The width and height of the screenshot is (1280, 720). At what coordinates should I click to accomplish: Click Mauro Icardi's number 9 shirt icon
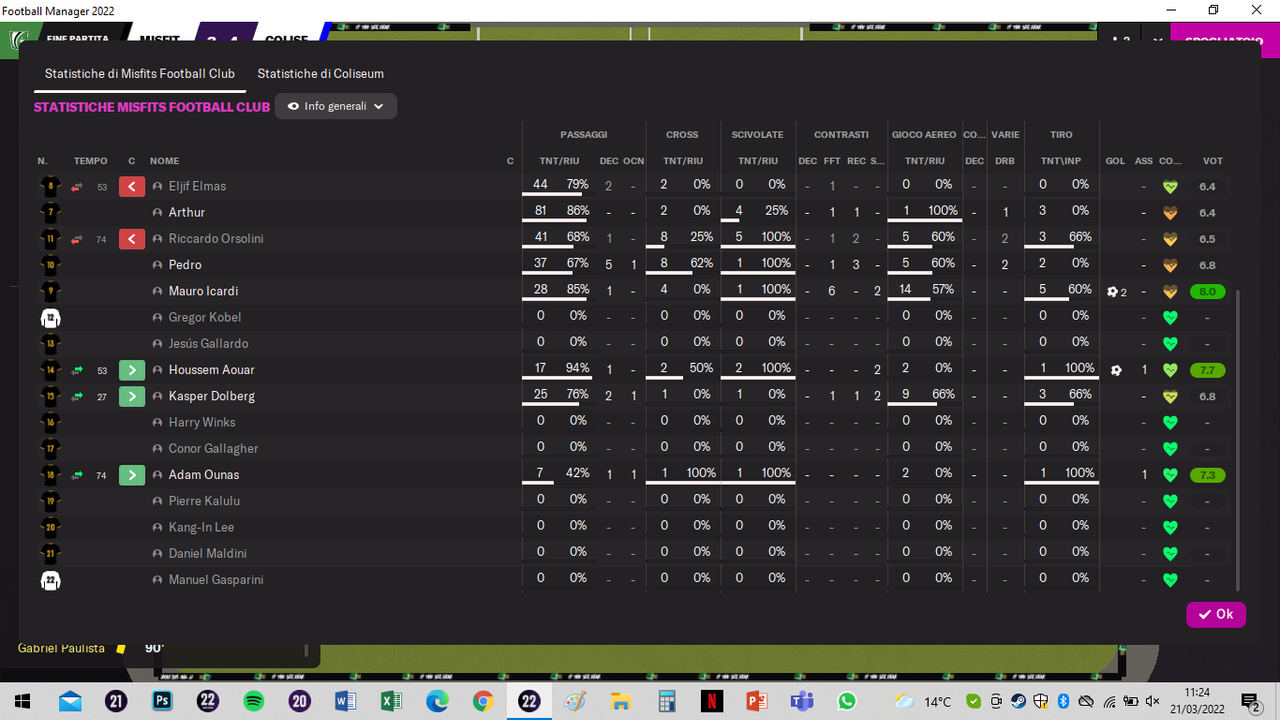[x=50, y=291]
